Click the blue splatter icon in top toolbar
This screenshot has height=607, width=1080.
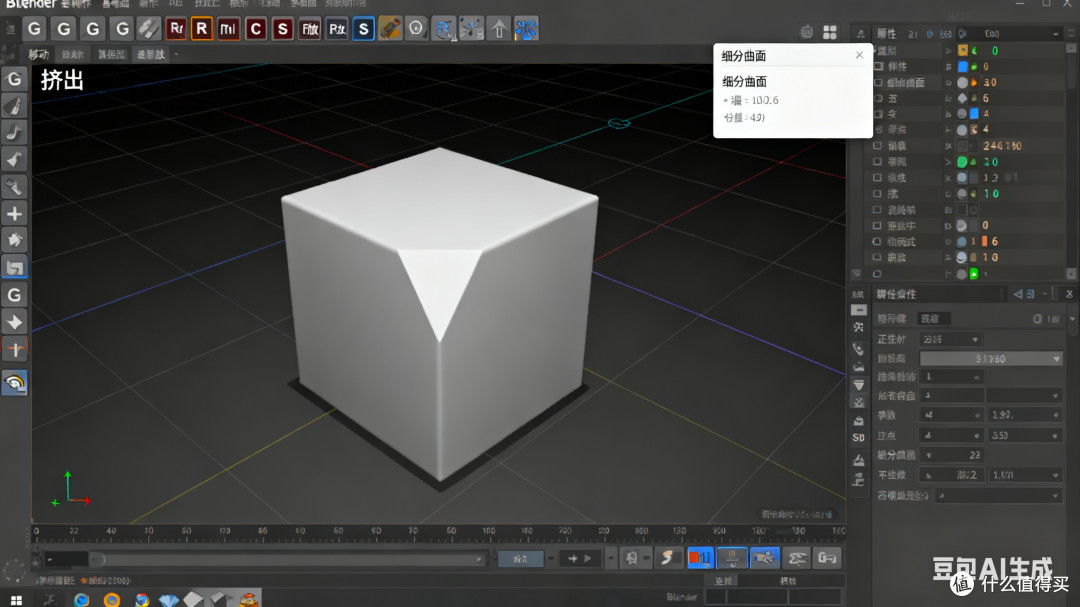tap(526, 29)
